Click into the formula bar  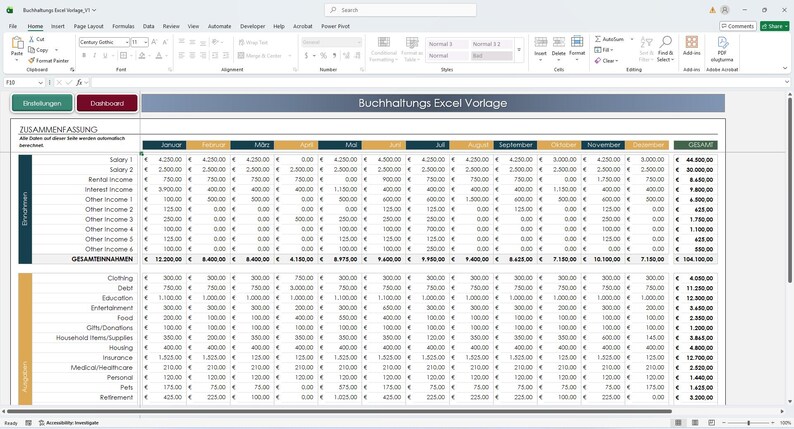pos(437,82)
